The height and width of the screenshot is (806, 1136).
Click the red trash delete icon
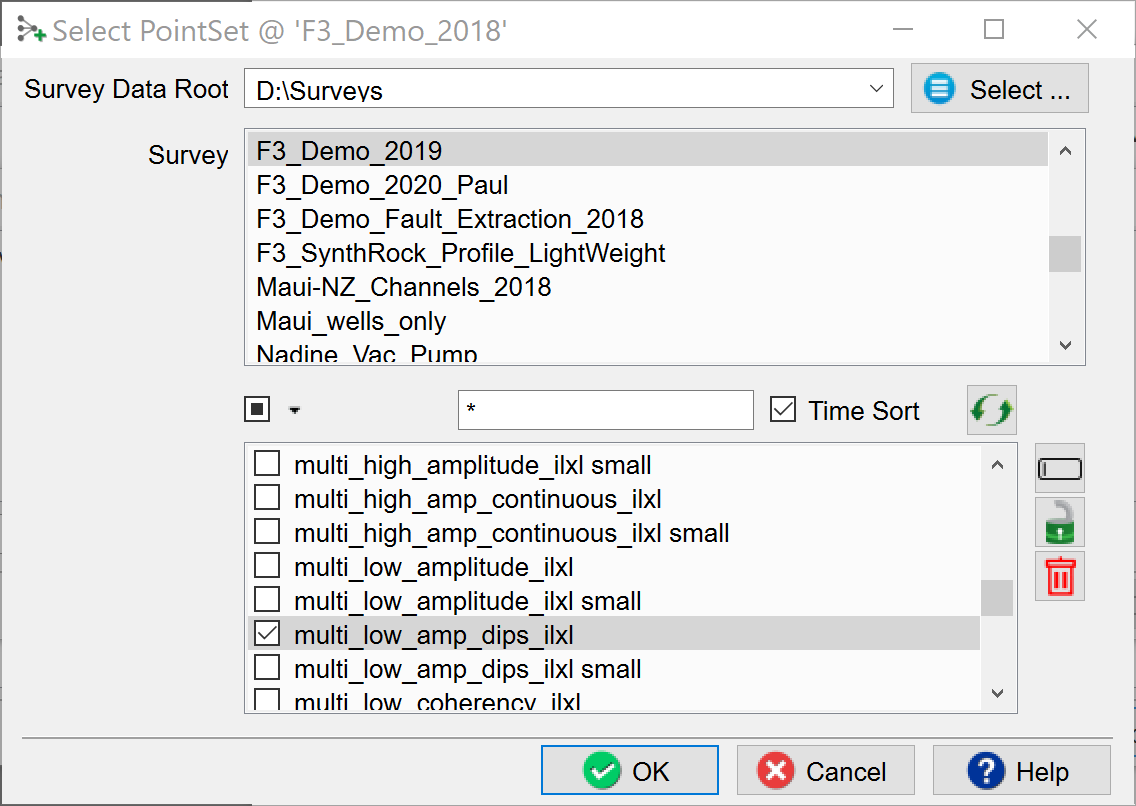coord(1060,577)
